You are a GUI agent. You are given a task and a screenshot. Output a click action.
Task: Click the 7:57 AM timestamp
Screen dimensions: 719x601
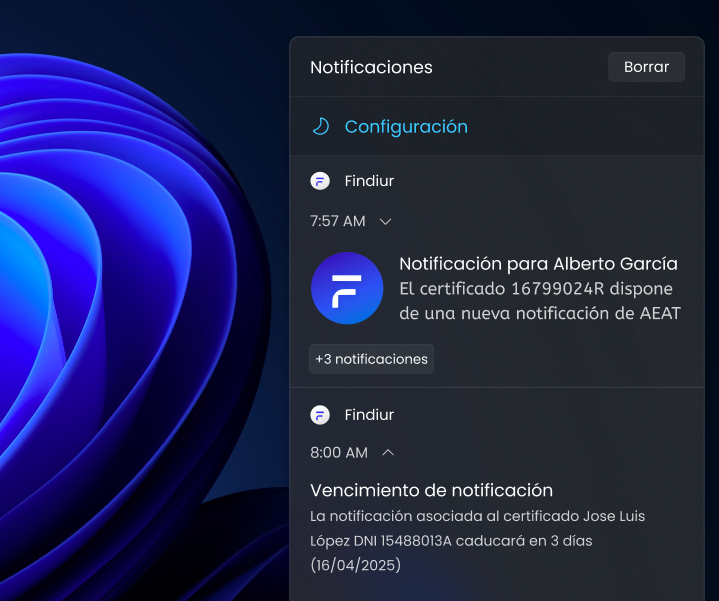point(337,221)
